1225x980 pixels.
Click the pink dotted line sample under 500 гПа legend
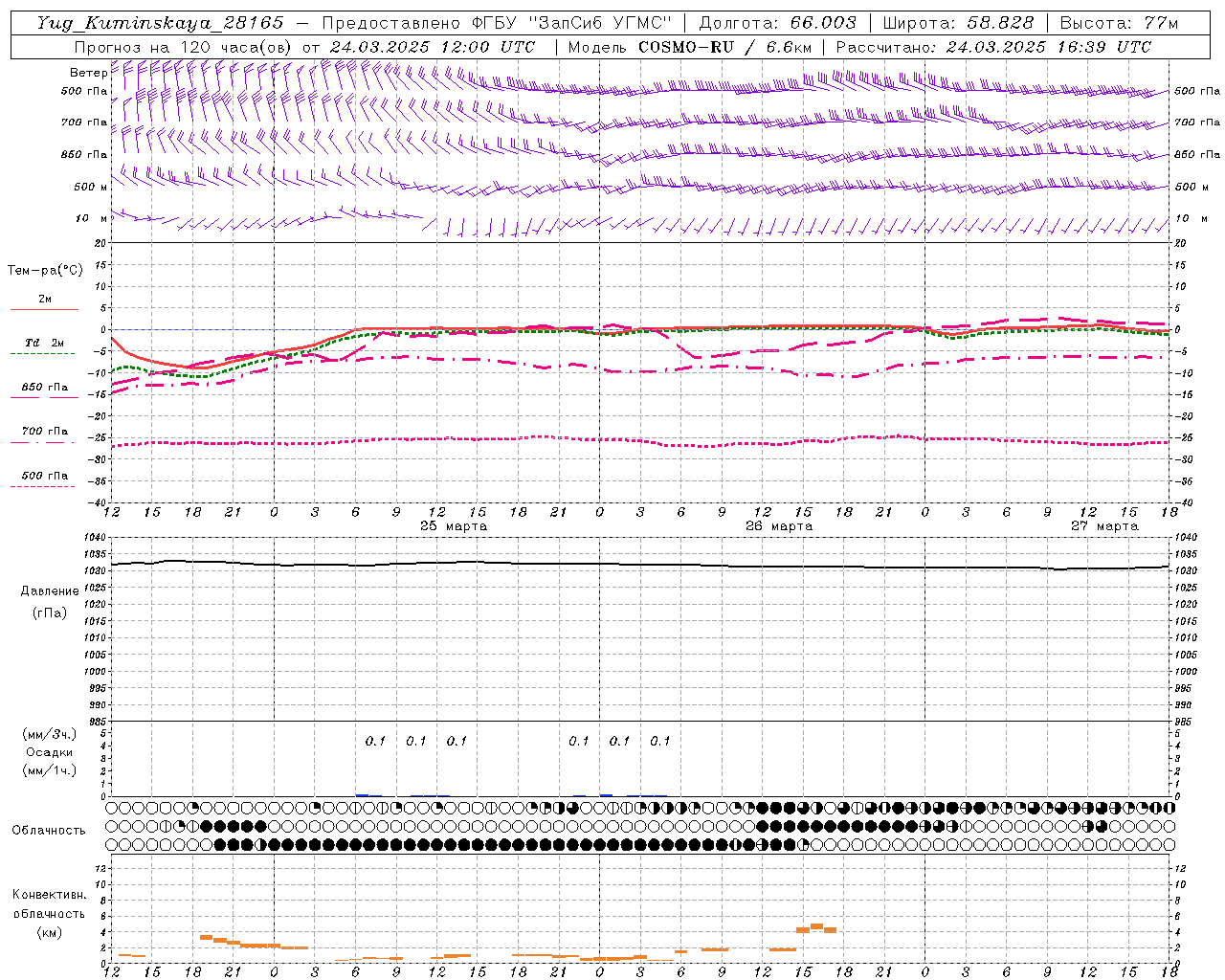[42, 487]
